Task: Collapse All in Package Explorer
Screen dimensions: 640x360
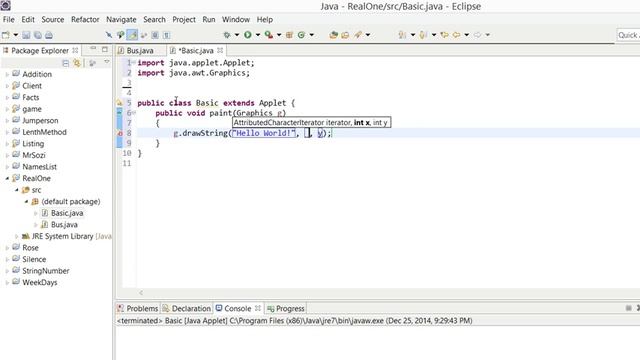Action: 65,63
